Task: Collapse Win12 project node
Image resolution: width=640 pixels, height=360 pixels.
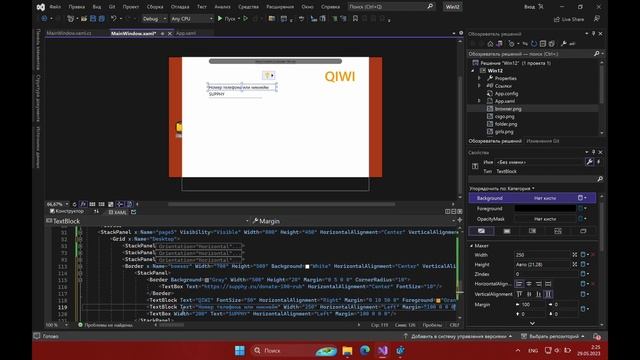Action: 473,71
